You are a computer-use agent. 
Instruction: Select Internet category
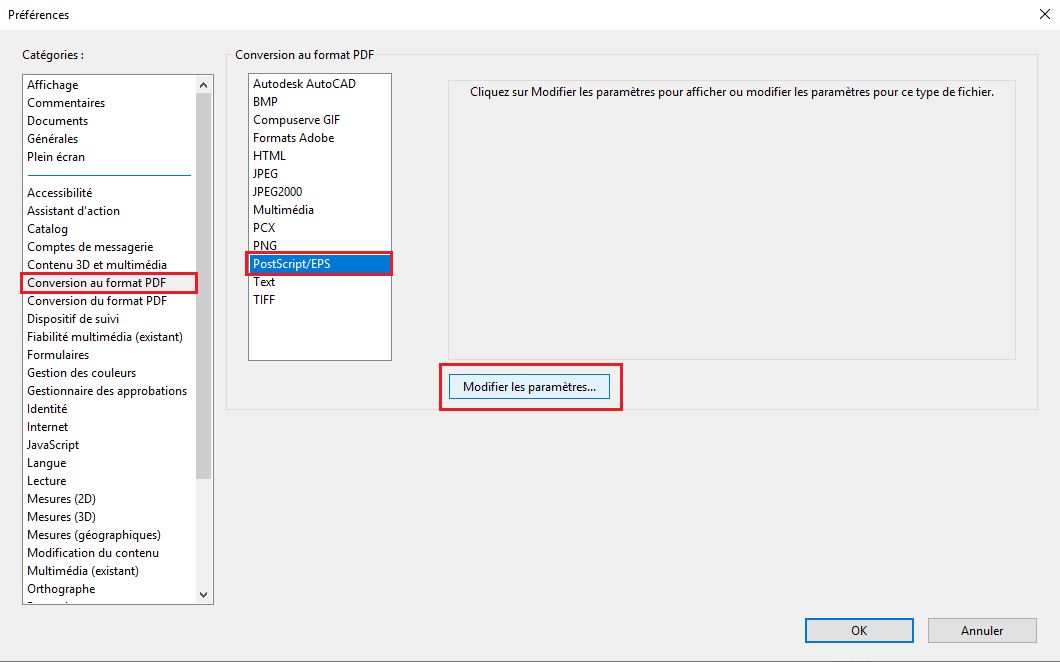[47, 427]
